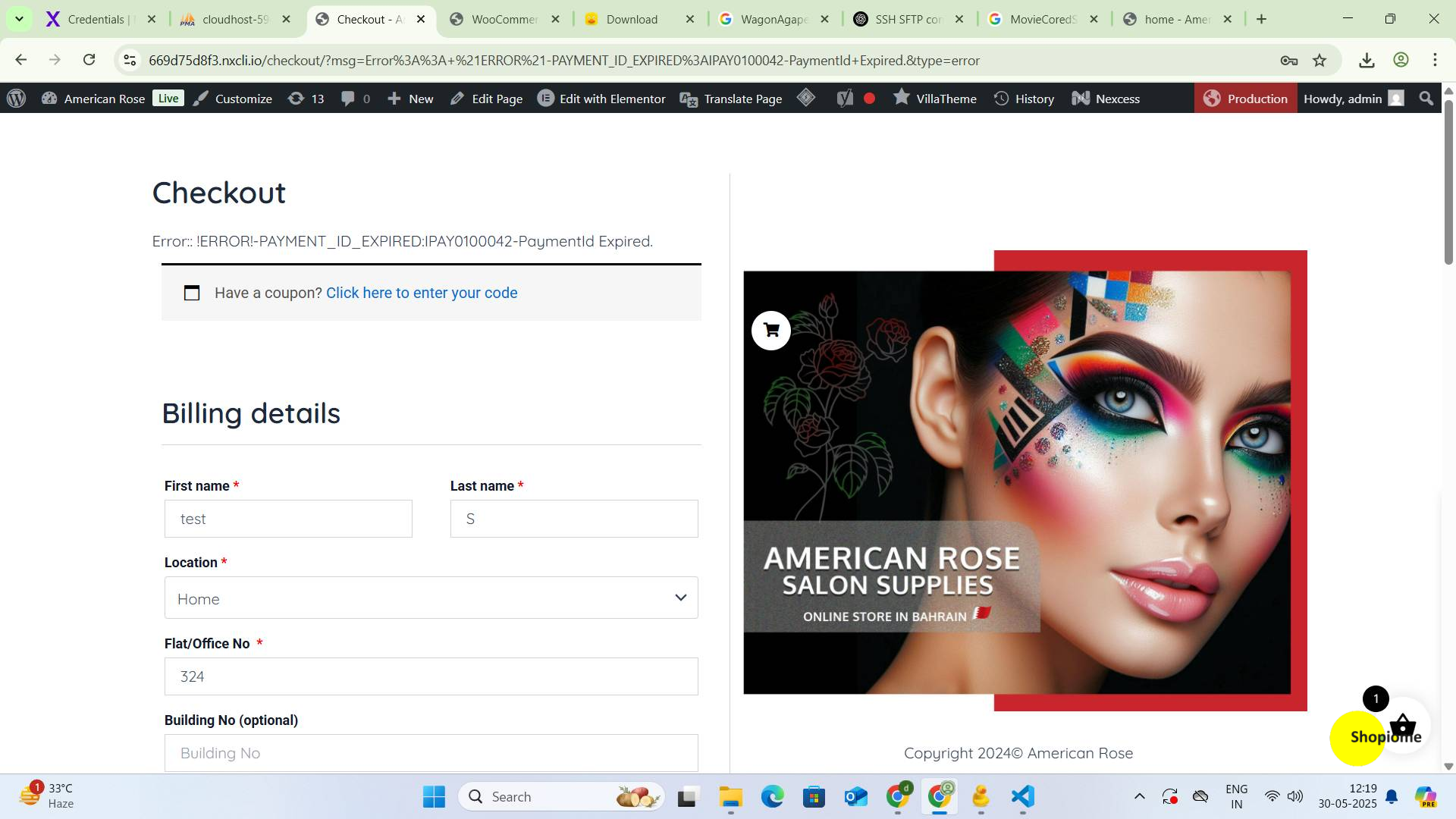The image size is (1456, 819).
Task: Switch to the SSH SFTP tab
Action: click(x=908, y=19)
